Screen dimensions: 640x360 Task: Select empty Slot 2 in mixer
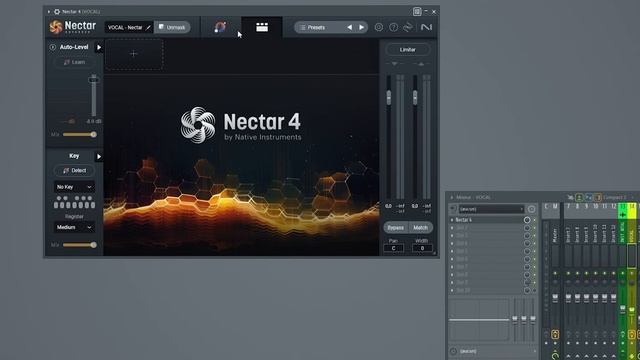[x=489, y=228]
